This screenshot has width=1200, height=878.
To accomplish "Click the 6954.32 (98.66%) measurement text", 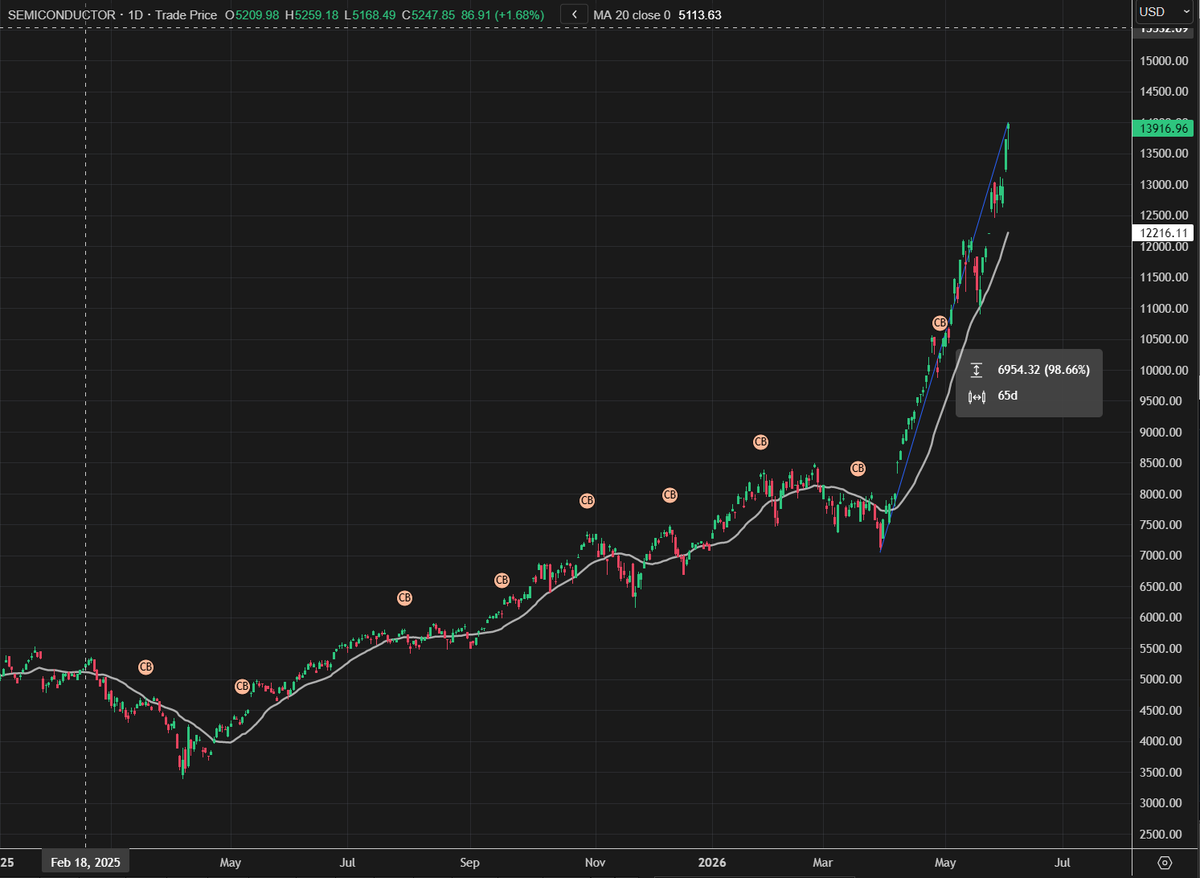I will [x=1043, y=370].
